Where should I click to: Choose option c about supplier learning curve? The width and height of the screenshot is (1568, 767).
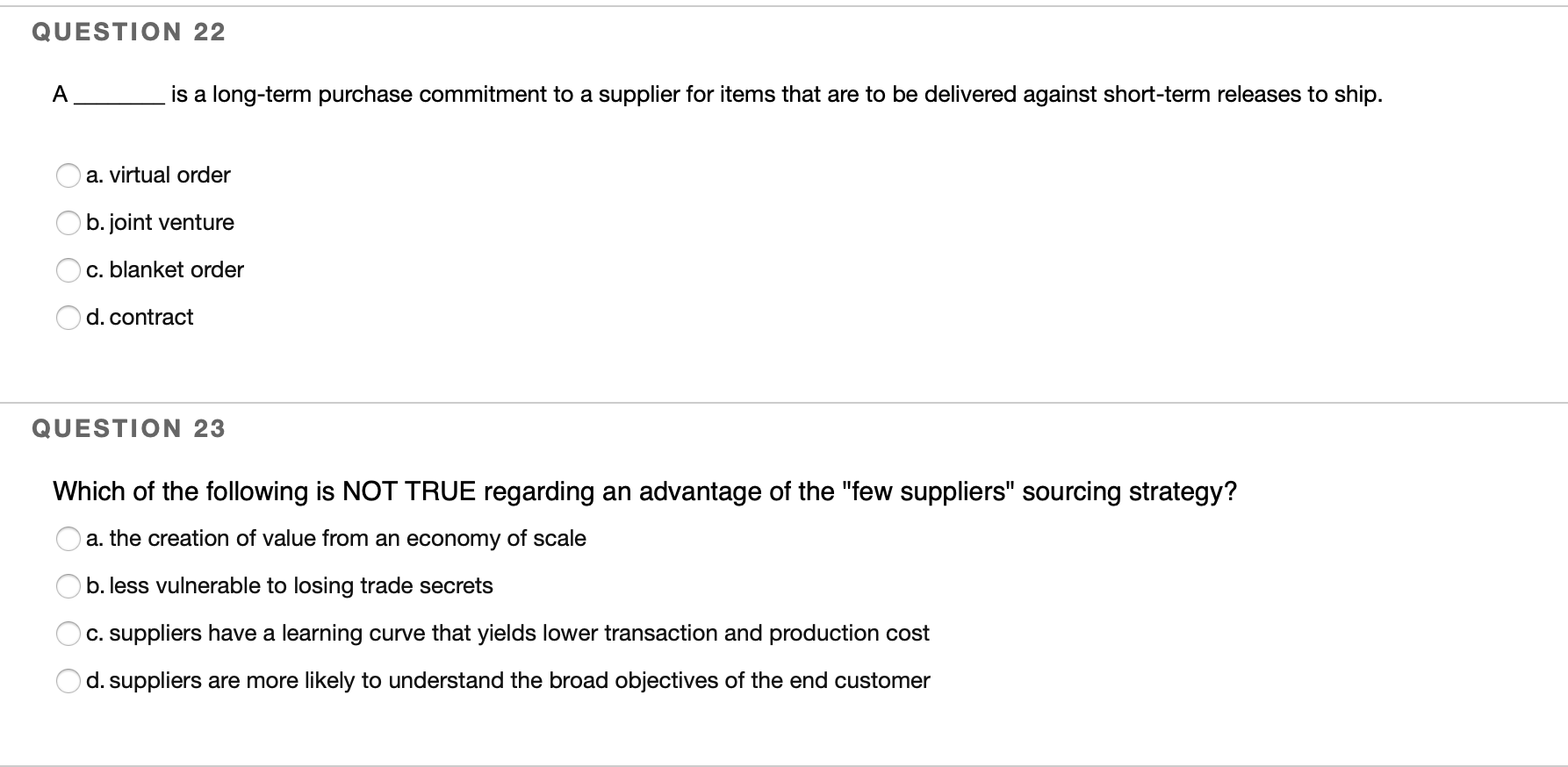(x=69, y=633)
